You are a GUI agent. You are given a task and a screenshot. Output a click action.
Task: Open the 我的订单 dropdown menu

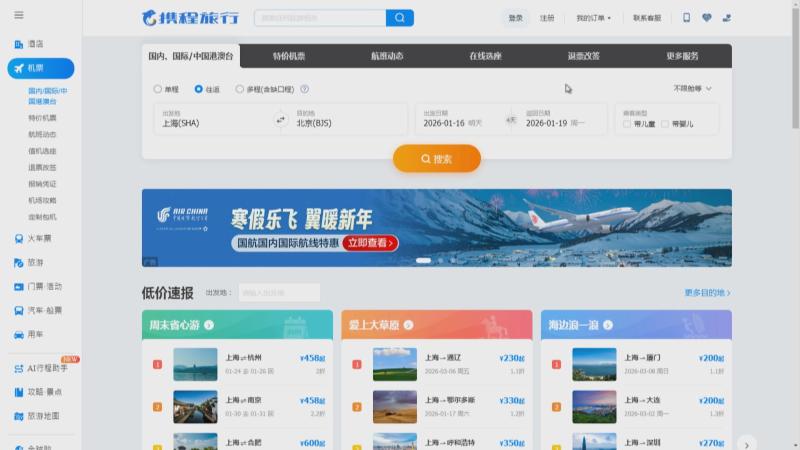pos(593,18)
